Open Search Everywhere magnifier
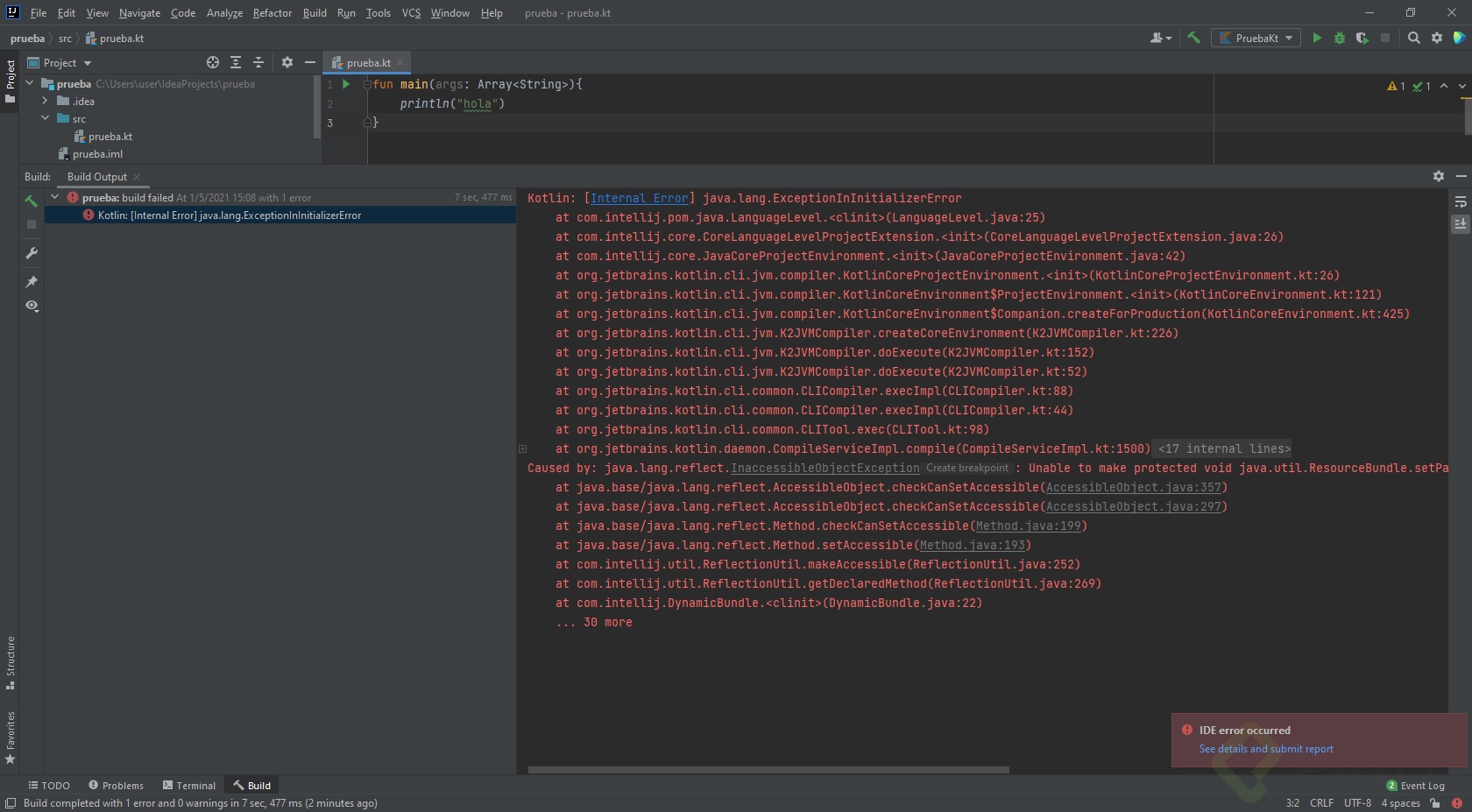 [x=1413, y=38]
